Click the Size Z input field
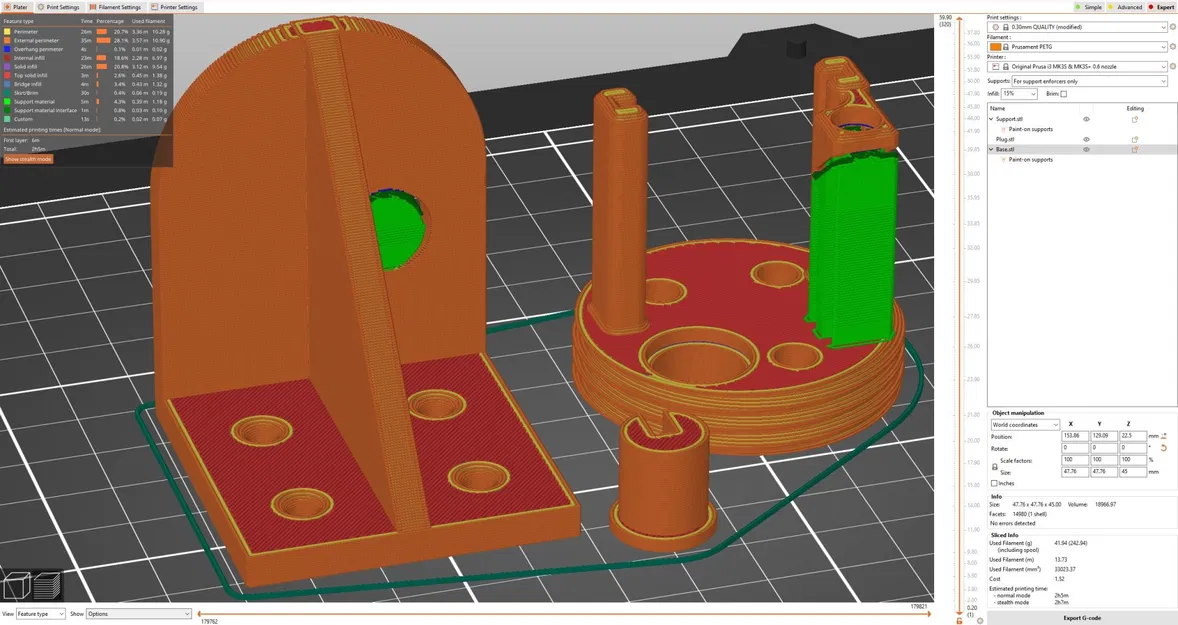 [x=1132, y=472]
